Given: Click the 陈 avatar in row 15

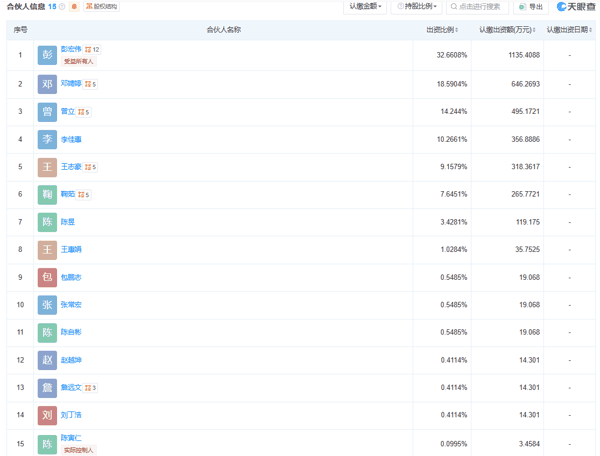Looking at the screenshot, I should tap(47, 444).
